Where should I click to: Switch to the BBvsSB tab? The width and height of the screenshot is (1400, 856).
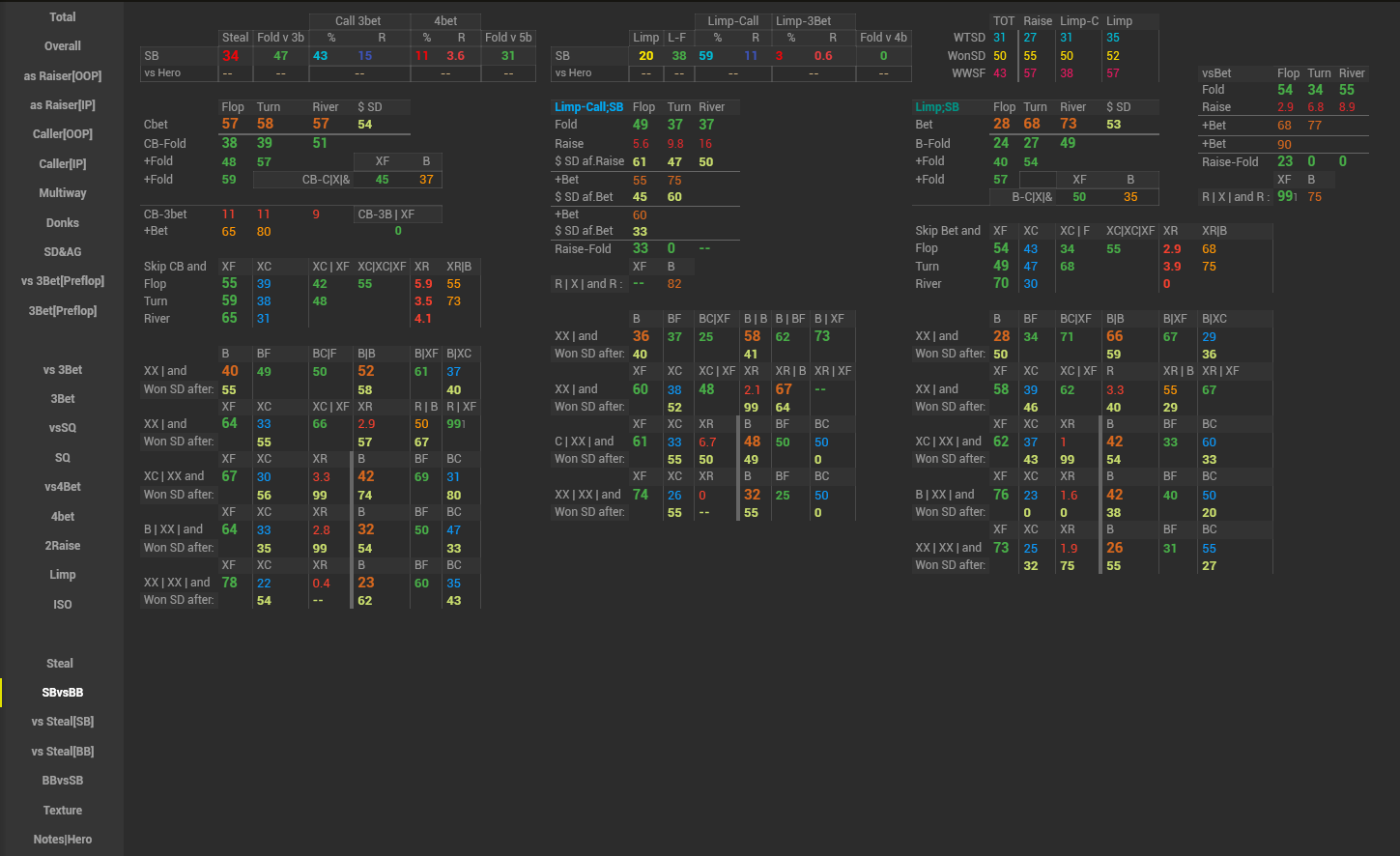click(x=62, y=780)
